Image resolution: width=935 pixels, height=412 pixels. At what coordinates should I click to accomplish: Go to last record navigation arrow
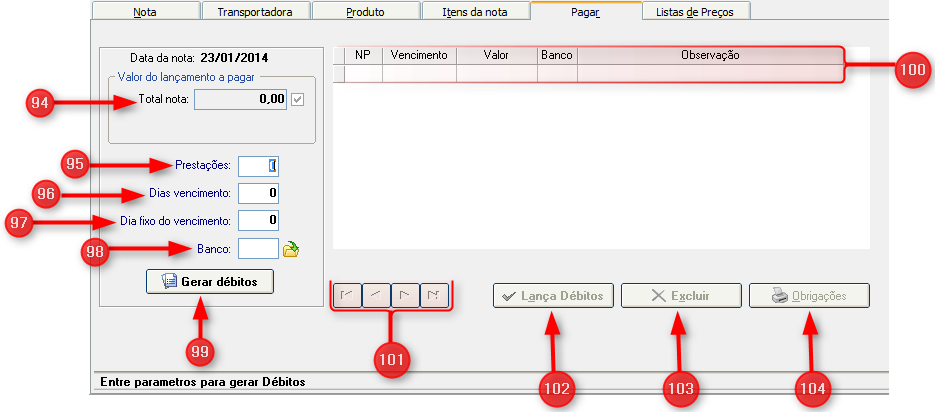[x=434, y=295]
